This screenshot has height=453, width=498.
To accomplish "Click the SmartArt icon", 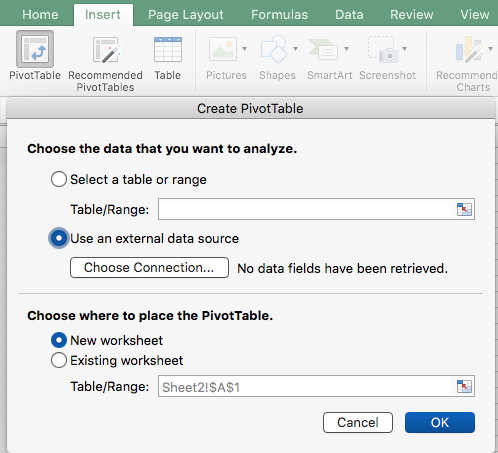I will point(323,49).
